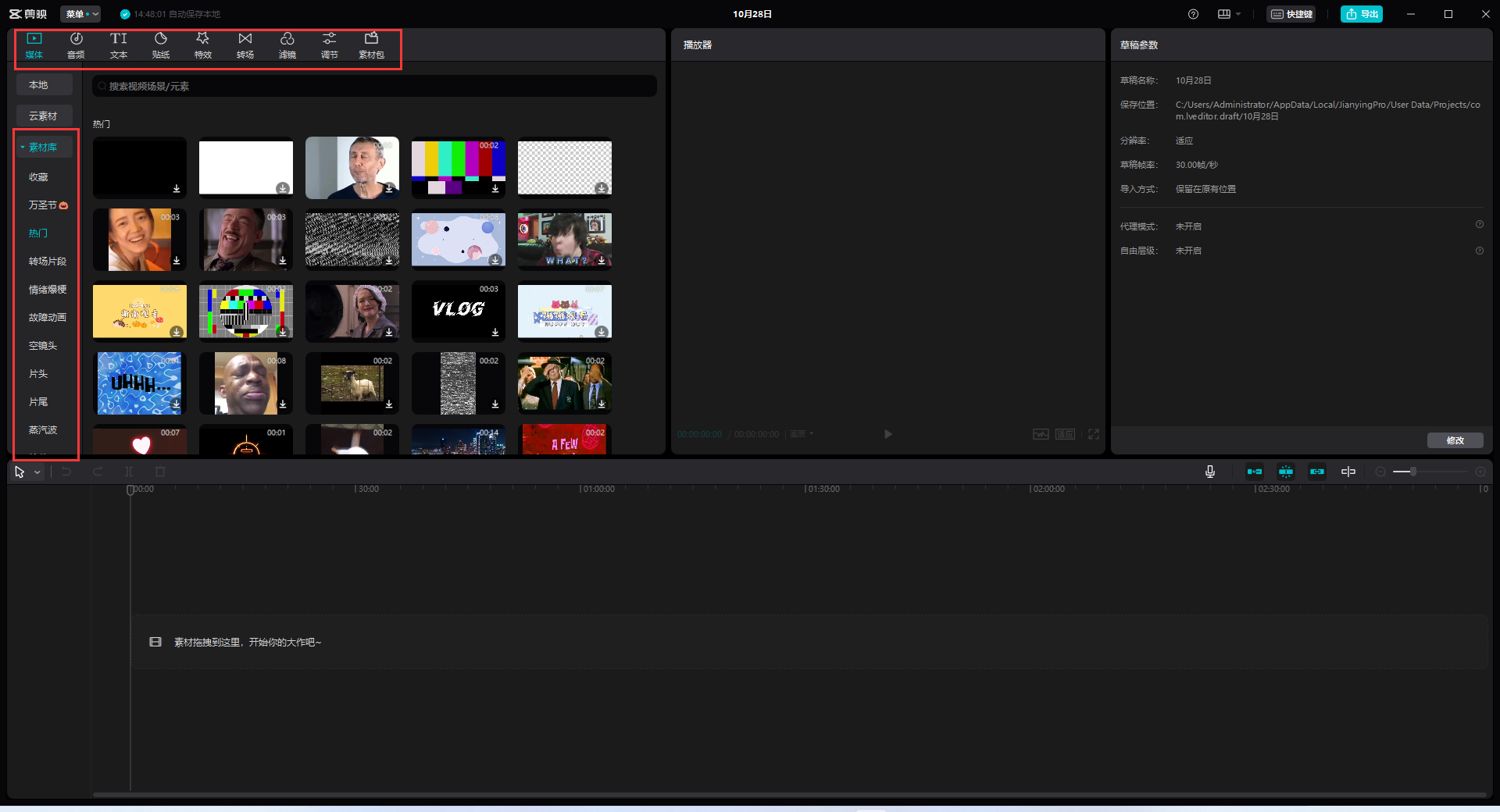Toggle clip linkage on the timeline
Viewport: 1500px width, 812px height.
tap(1317, 472)
